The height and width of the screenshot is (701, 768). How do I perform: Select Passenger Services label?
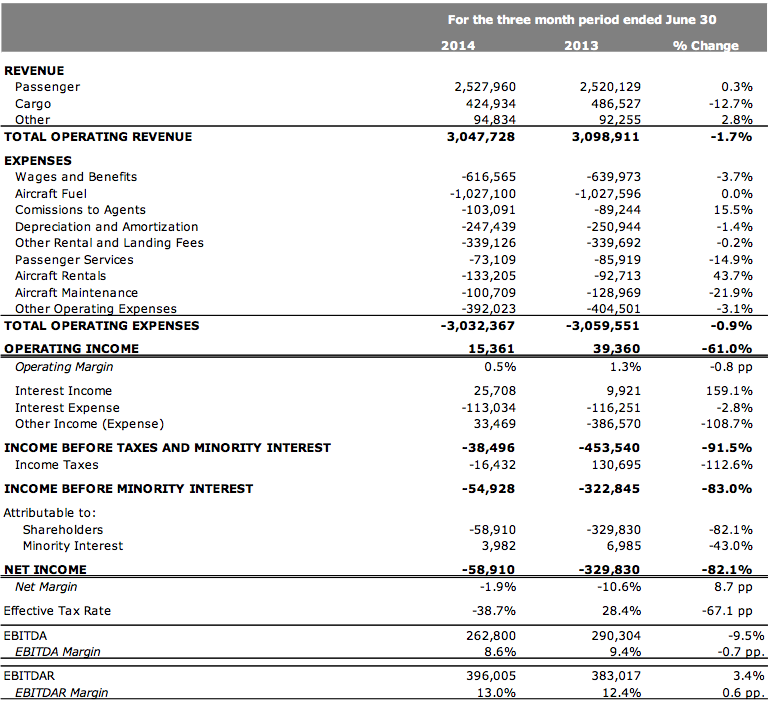(x=74, y=260)
